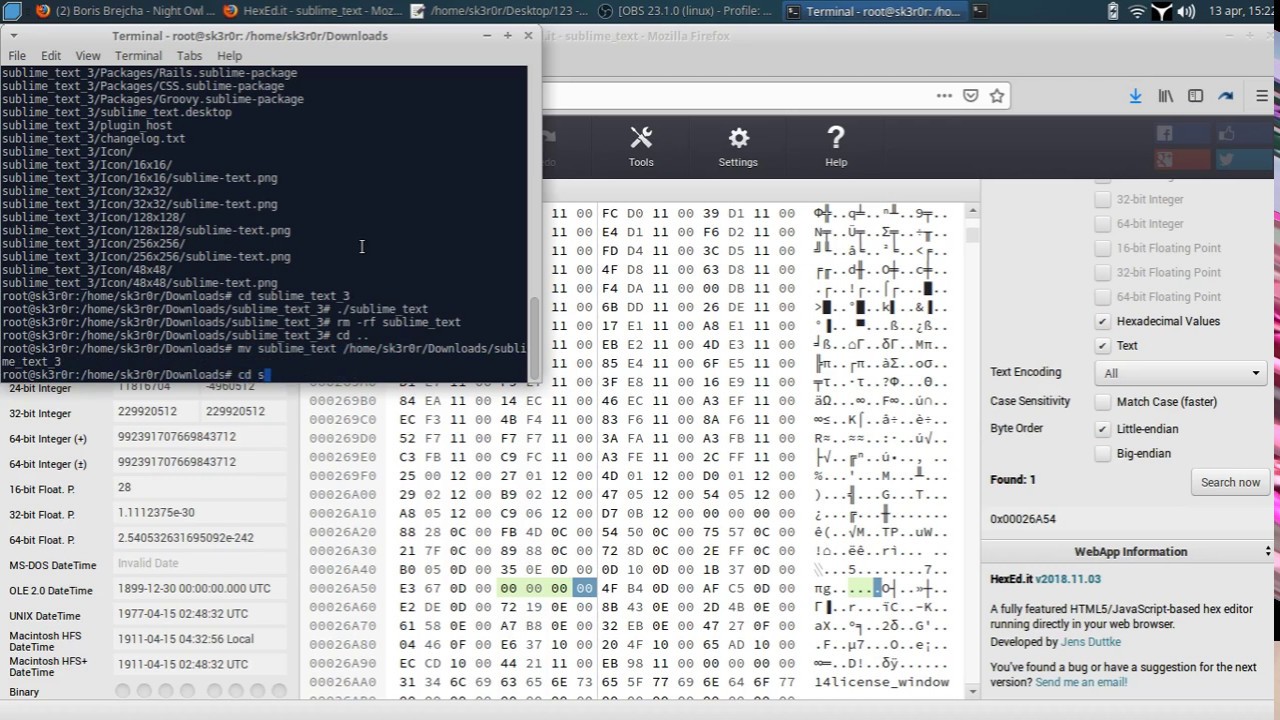Open the page actions three-dot menu
Viewport: 1280px width, 720px height.
pos(944,96)
